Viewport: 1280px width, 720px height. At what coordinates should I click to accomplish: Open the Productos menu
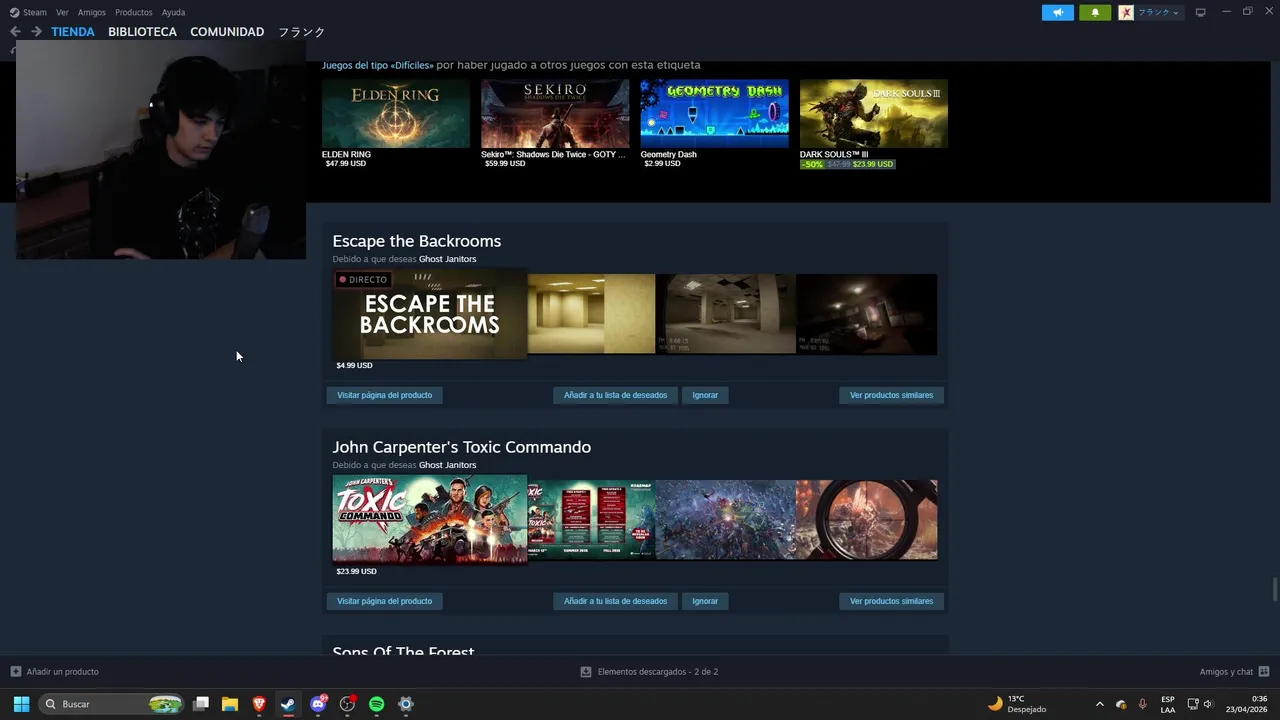click(x=134, y=12)
